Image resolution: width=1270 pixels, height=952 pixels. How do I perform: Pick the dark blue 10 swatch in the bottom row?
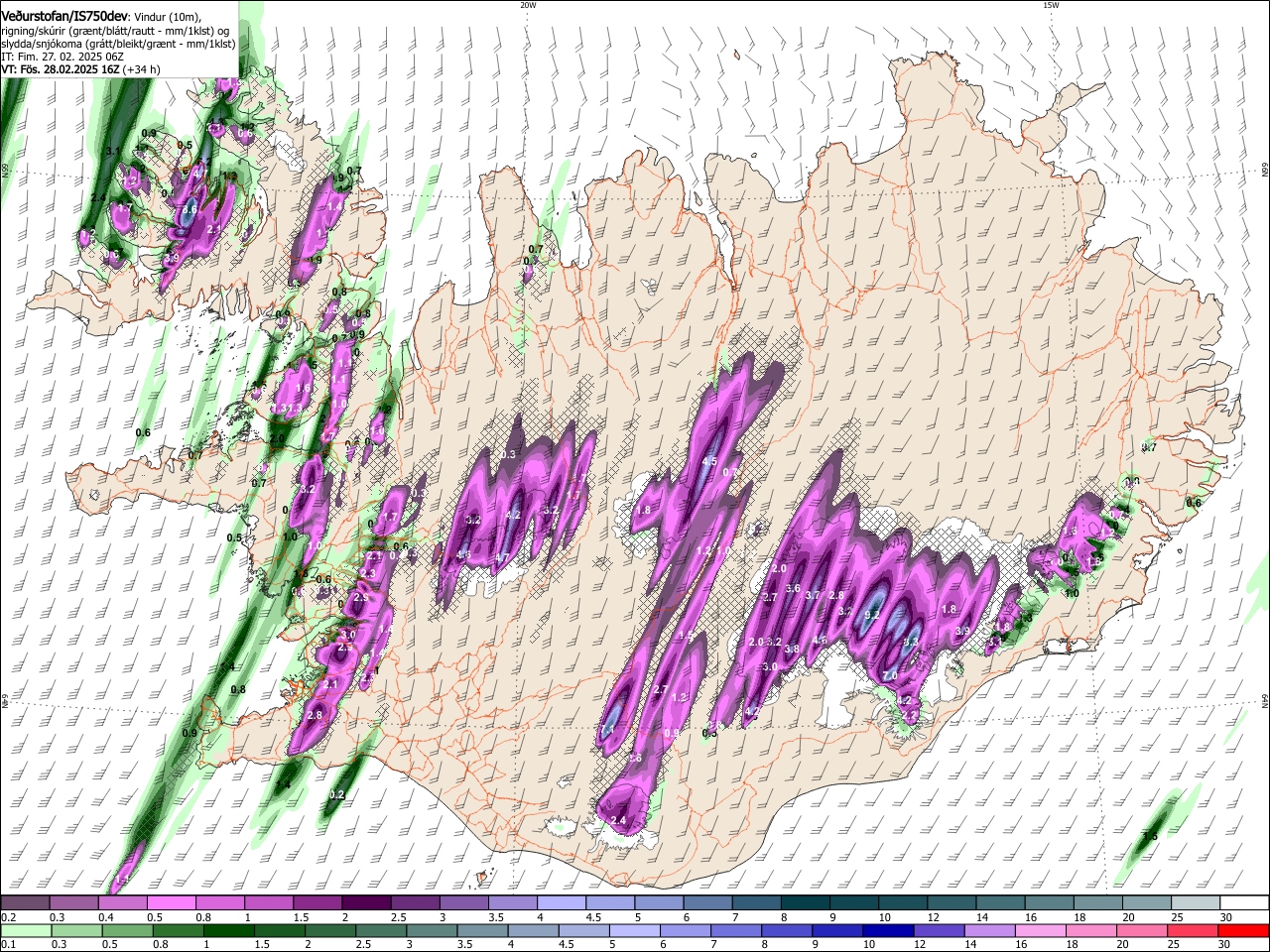(886, 930)
